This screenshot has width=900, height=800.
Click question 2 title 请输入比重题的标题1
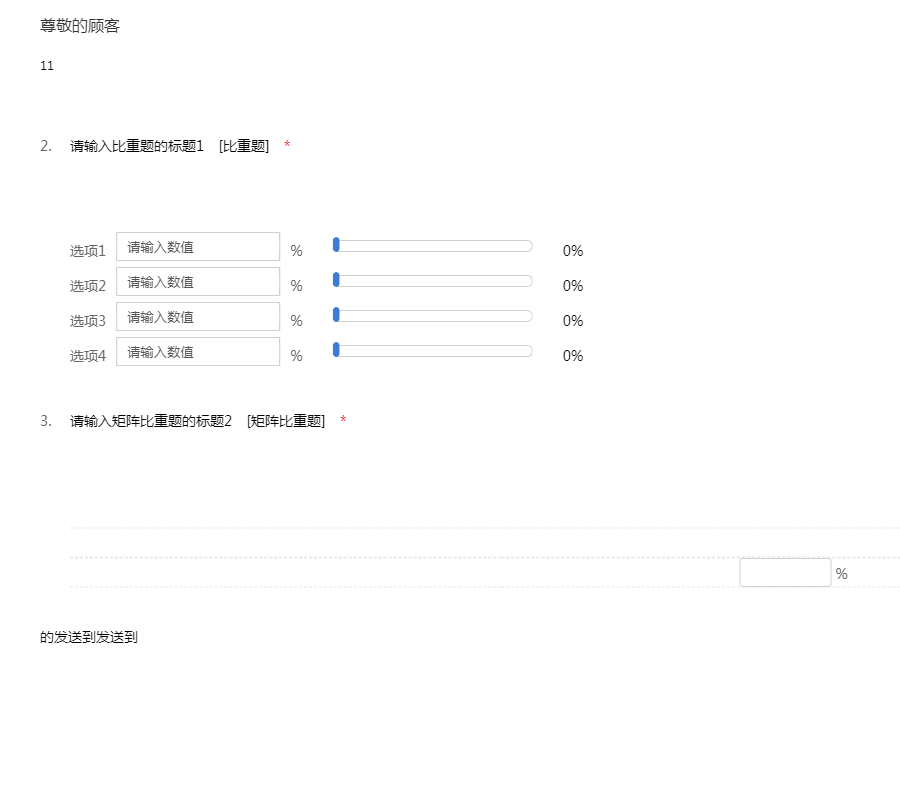coord(137,146)
